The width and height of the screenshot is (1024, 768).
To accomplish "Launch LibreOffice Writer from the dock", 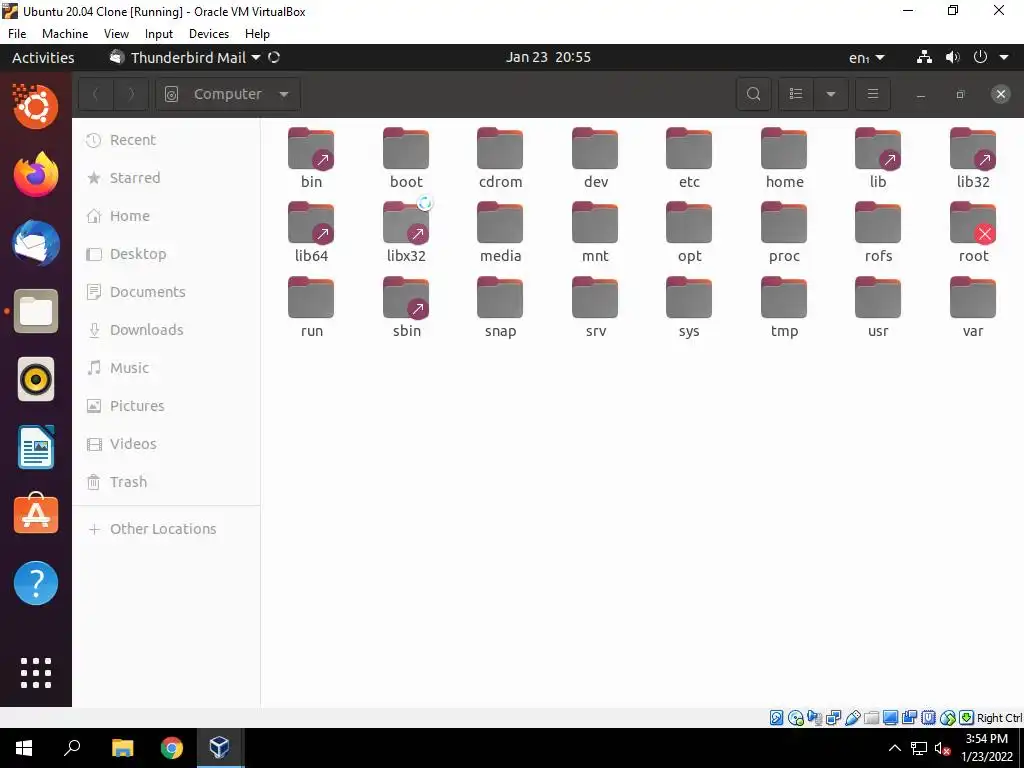I will pyautogui.click(x=36, y=447).
